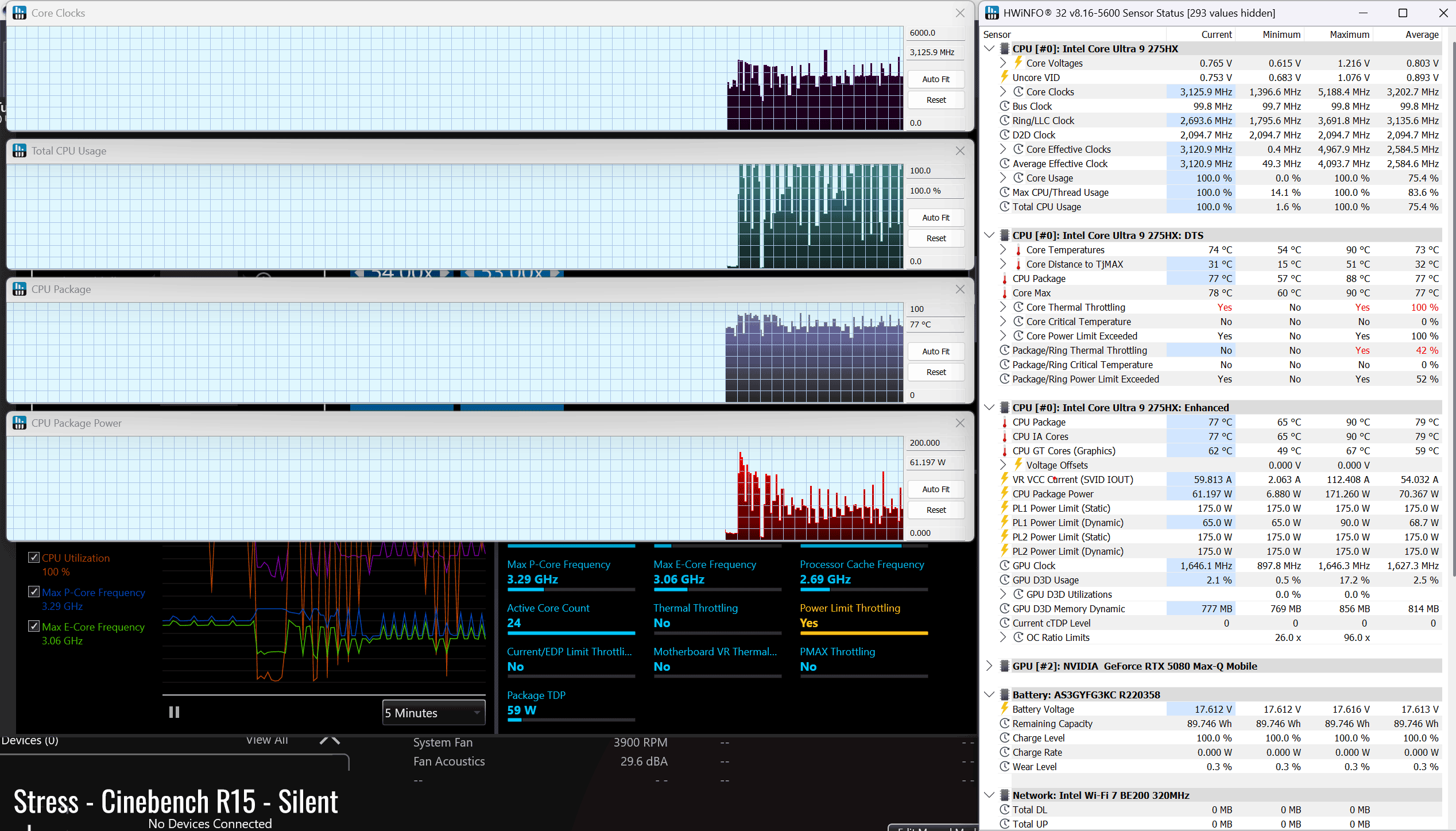Click the lightning icon beside CPU Package Power

(x=1005, y=493)
